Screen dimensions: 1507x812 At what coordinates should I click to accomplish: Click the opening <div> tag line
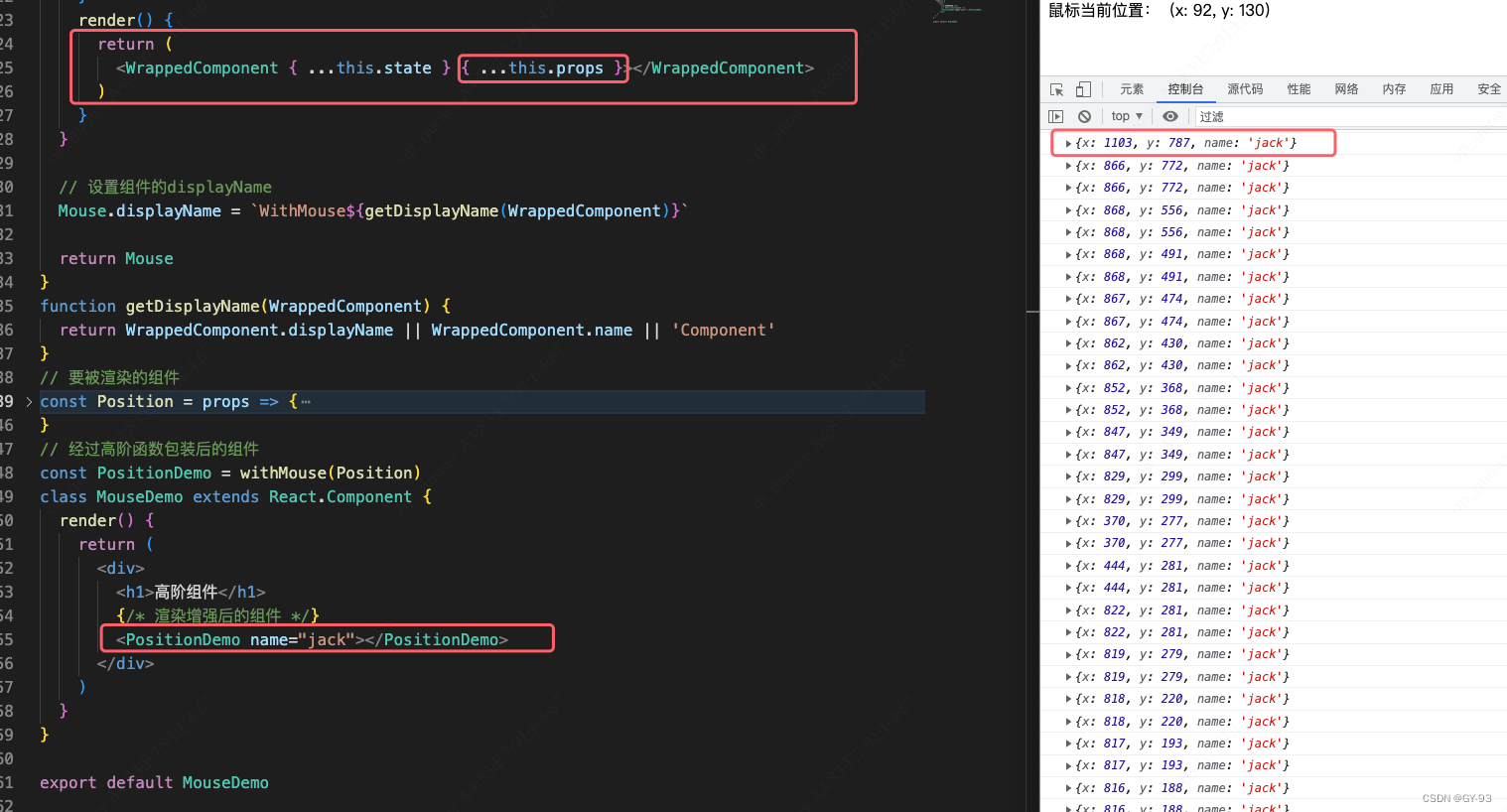coord(121,568)
